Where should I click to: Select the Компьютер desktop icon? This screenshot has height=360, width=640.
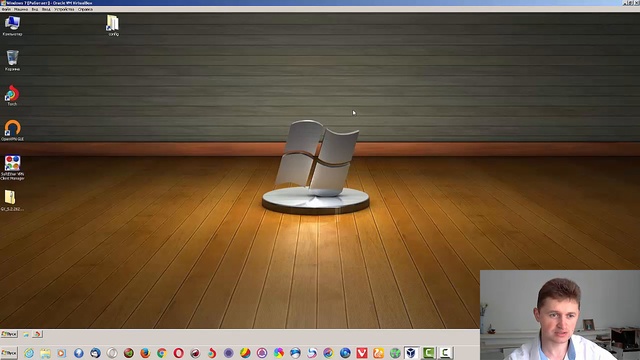12,26
